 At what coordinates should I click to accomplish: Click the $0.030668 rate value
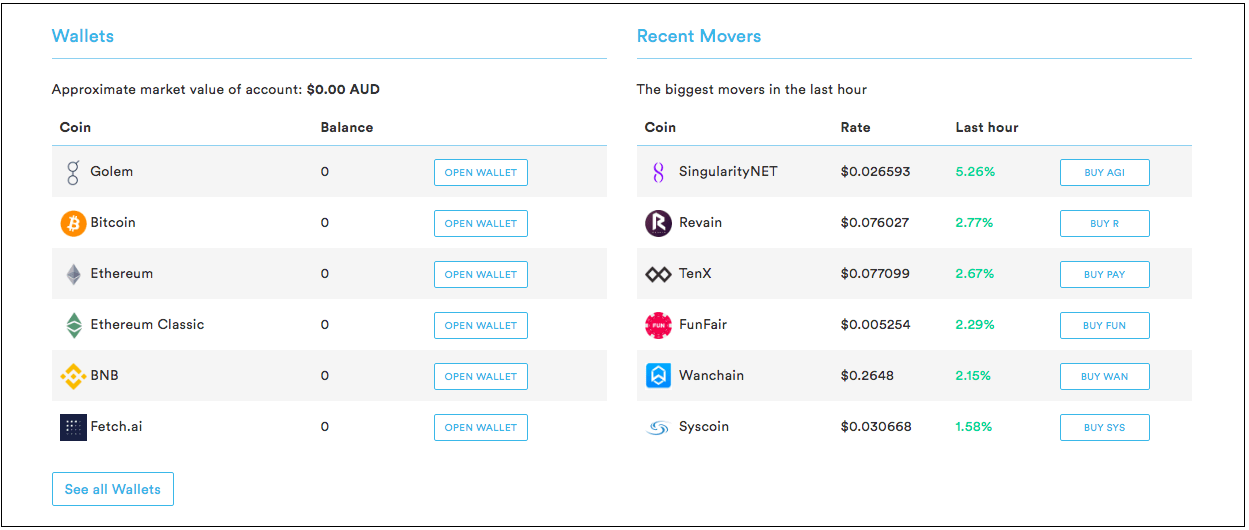(876, 426)
